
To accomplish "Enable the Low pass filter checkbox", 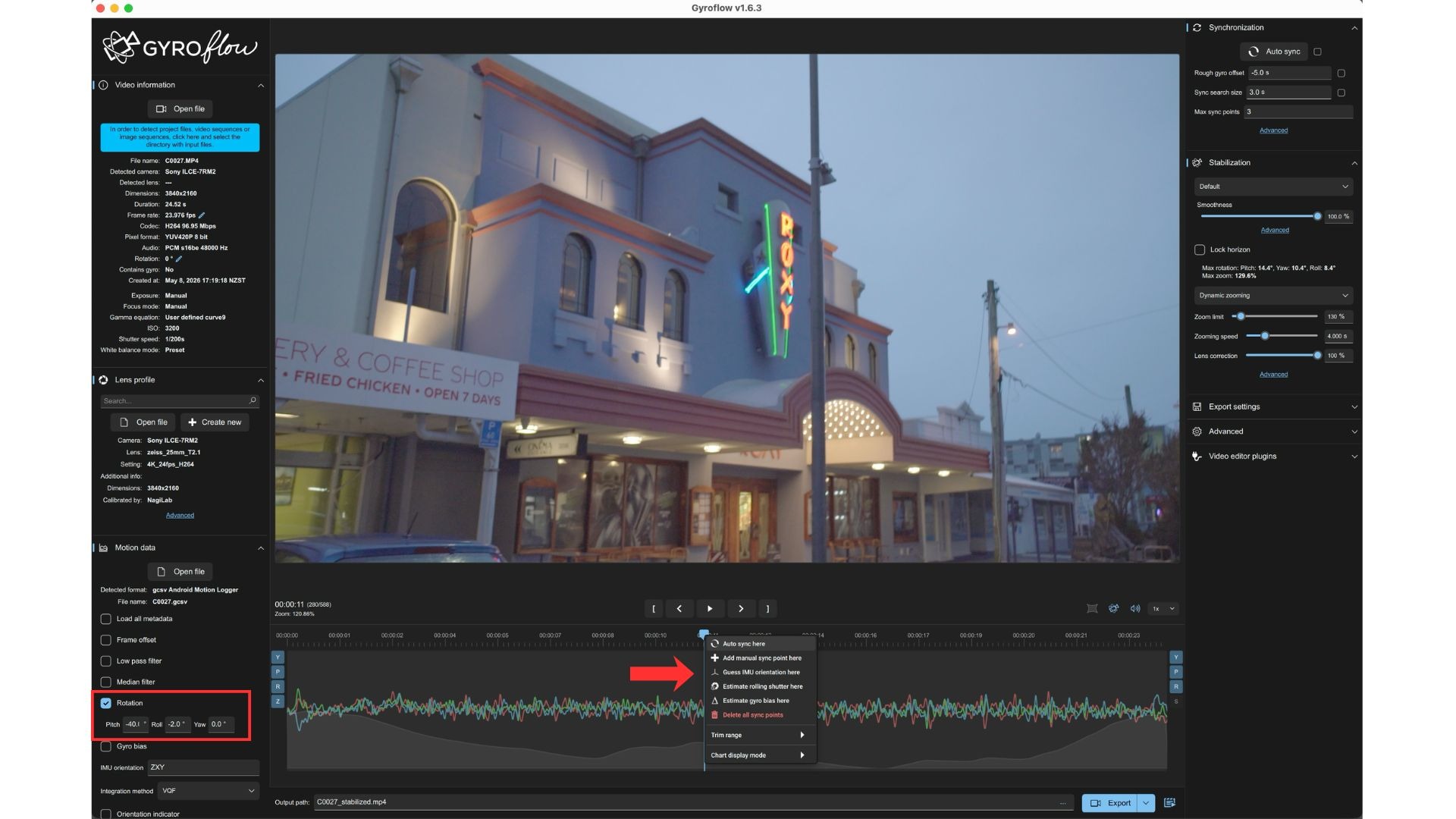I will 106,661.
